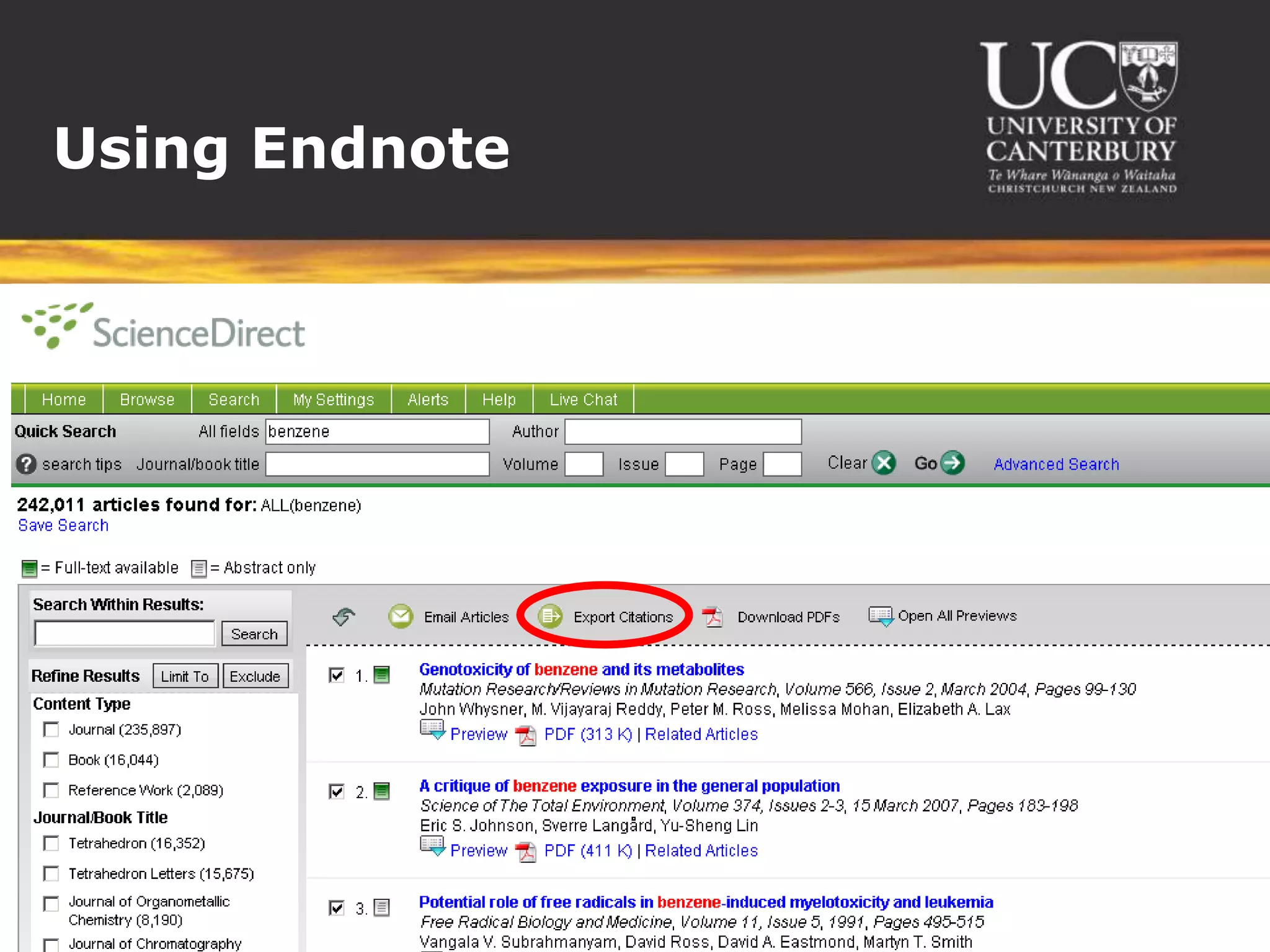
Task: Click Related Articles under result 1
Action: (701, 734)
